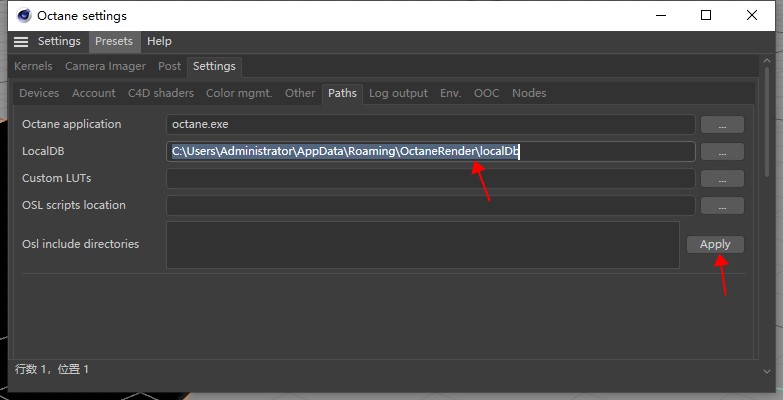Open the Log output sub-tab

pyautogui.click(x=398, y=93)
